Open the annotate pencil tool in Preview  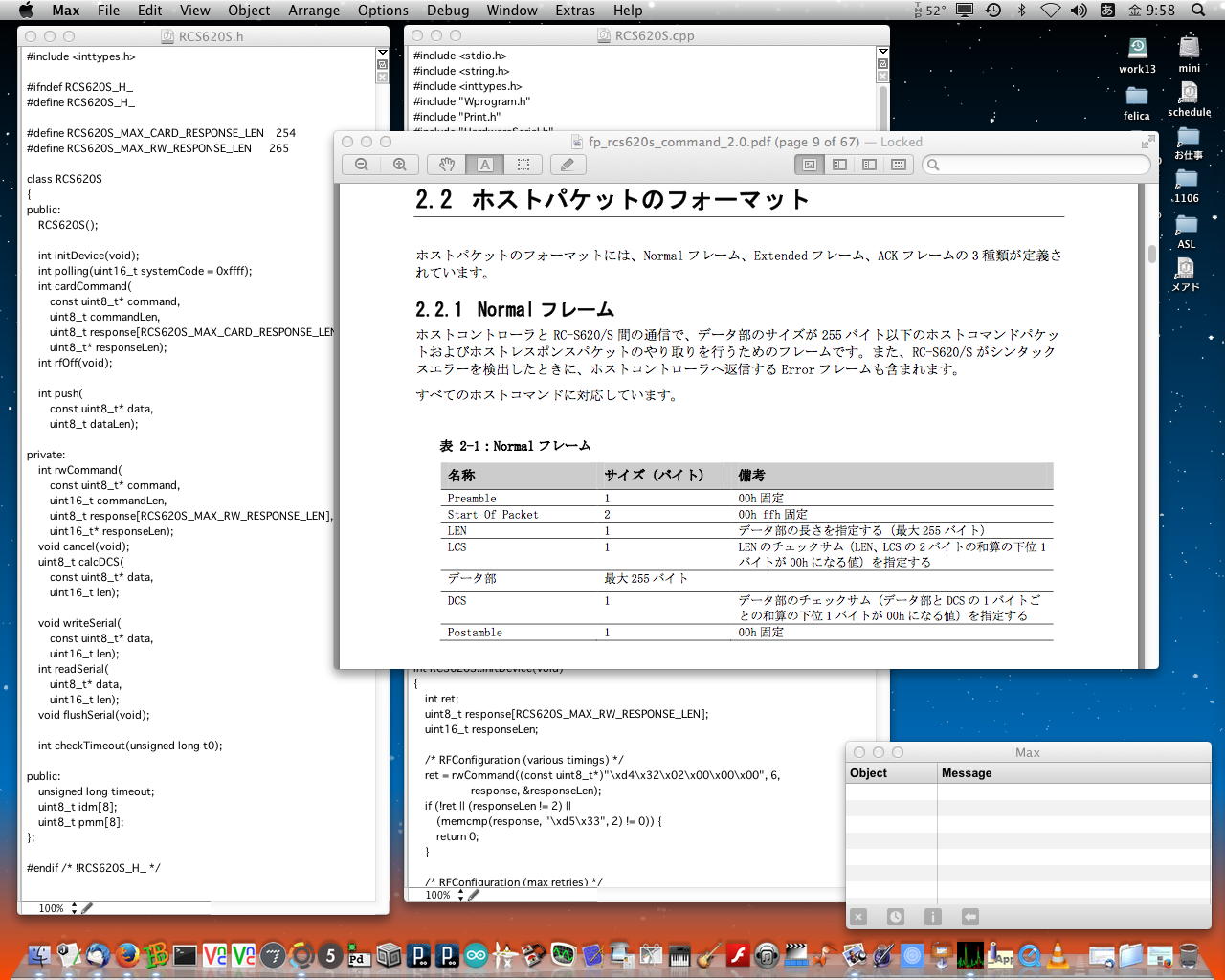568,165
